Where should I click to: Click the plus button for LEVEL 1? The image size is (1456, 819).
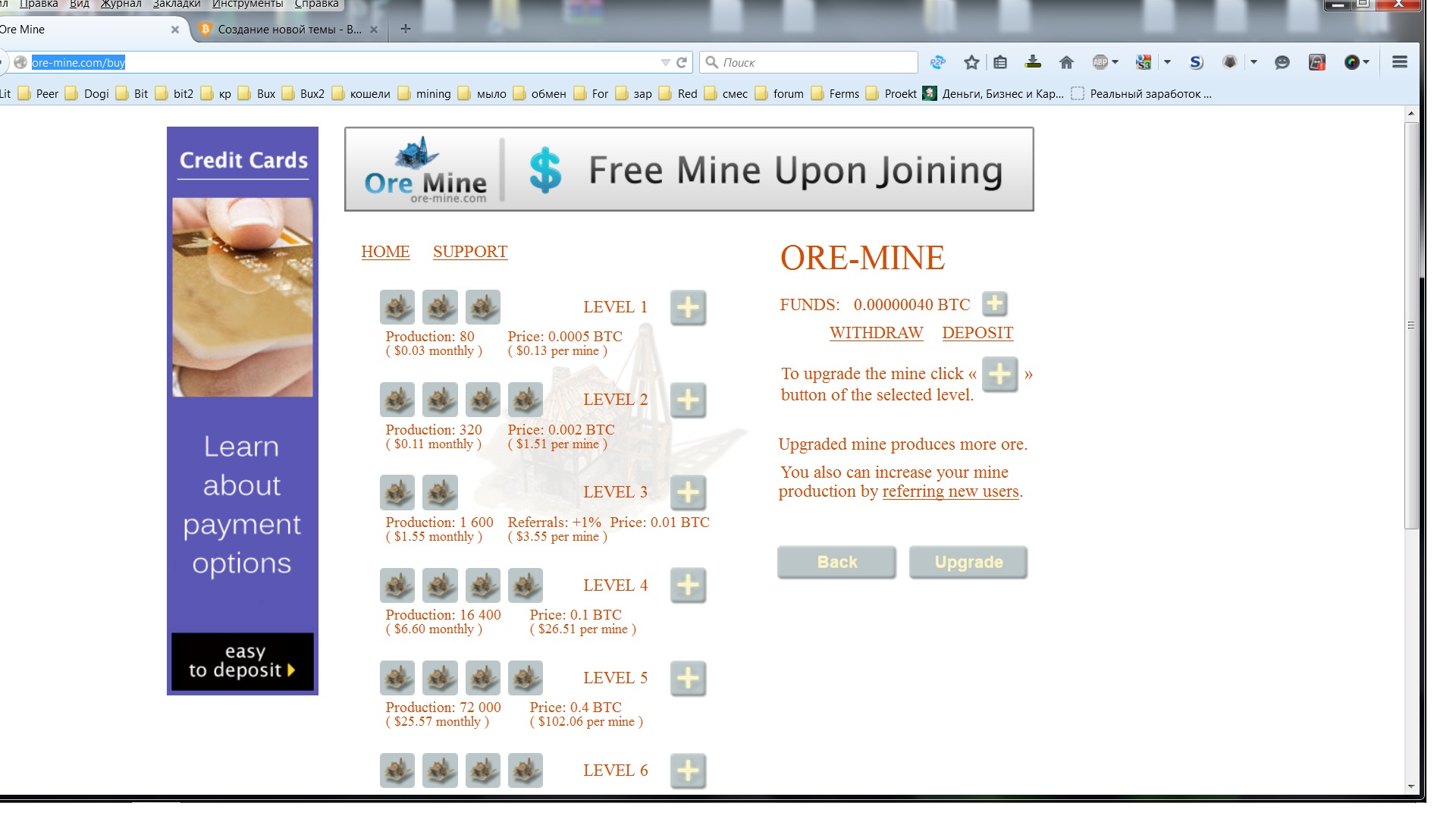[688, 308]
